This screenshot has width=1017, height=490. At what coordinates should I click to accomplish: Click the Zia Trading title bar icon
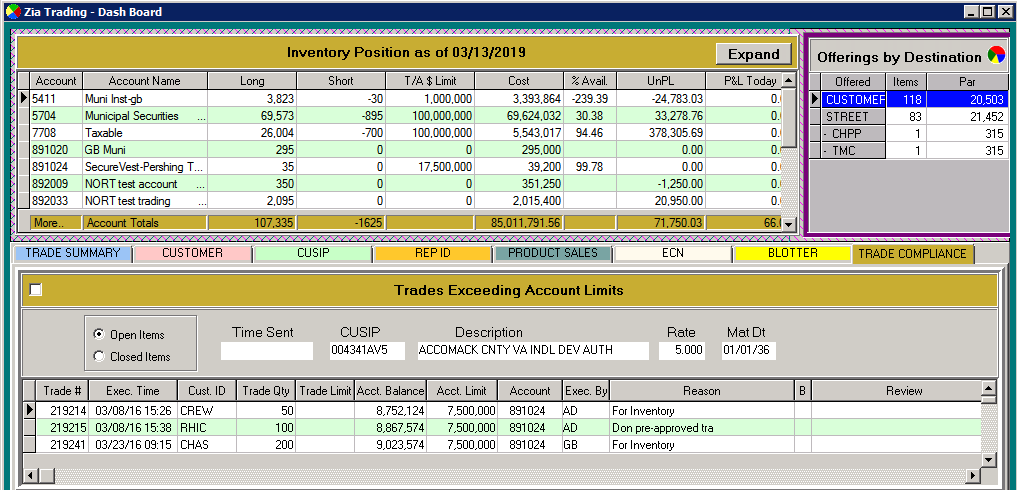click(11, 12)
